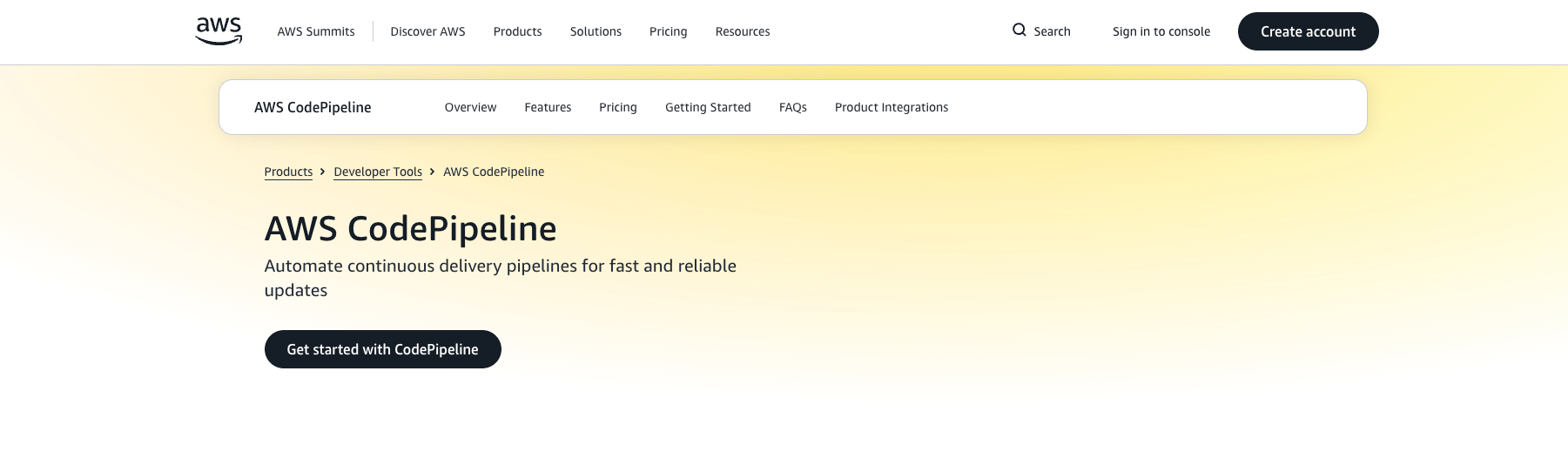Switch to the Overview tab

470,107
